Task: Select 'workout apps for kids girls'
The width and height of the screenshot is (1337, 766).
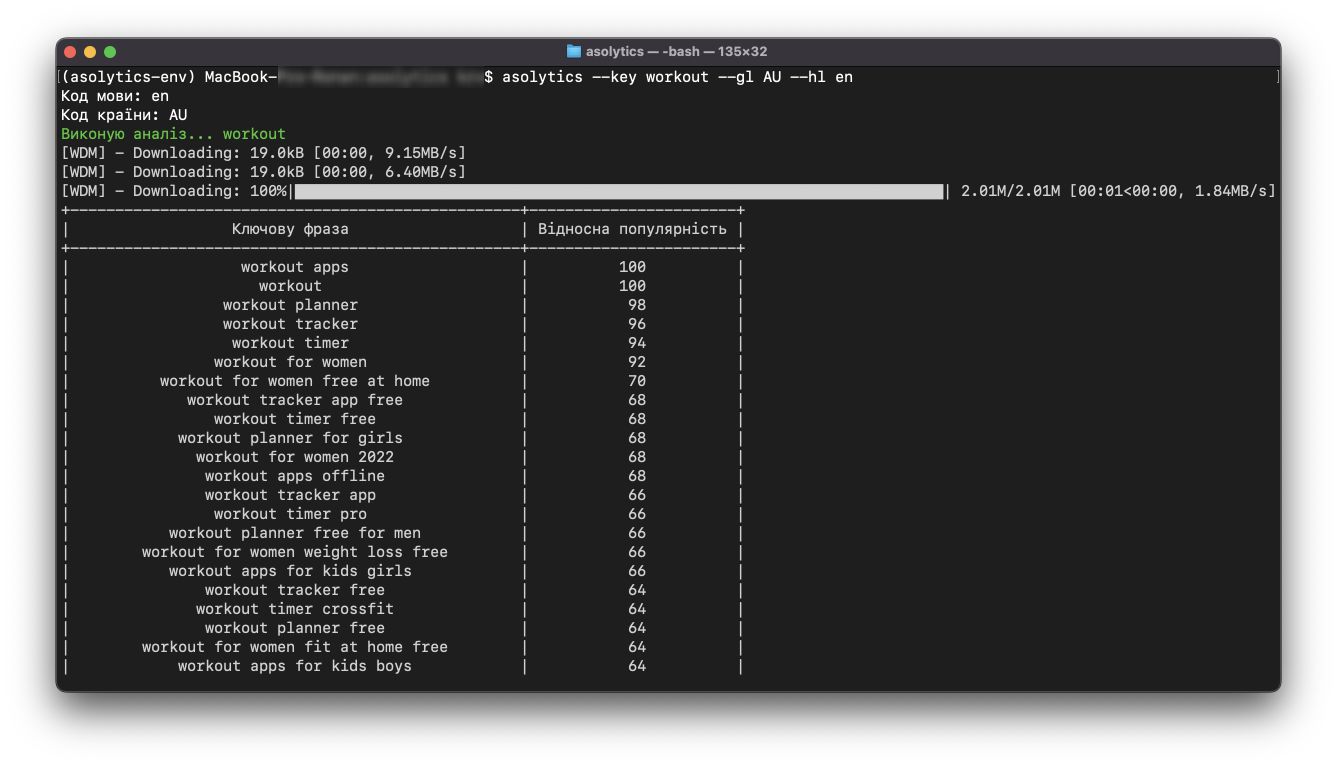Action: point(290,571)
